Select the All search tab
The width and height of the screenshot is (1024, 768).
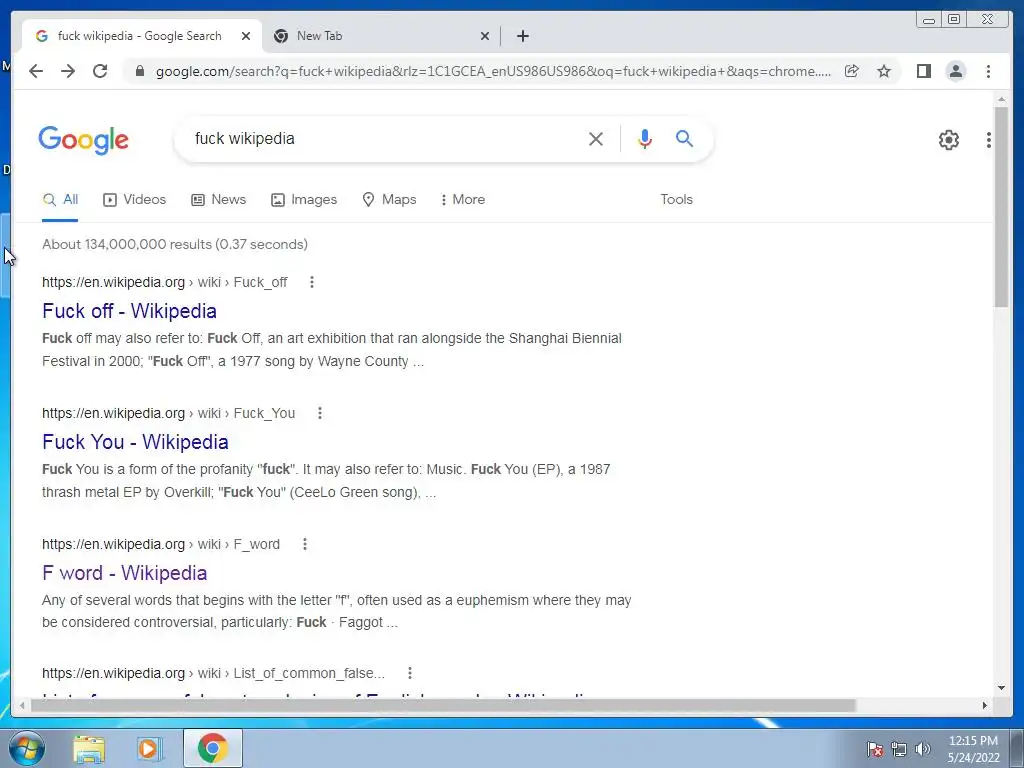[60, 200]
